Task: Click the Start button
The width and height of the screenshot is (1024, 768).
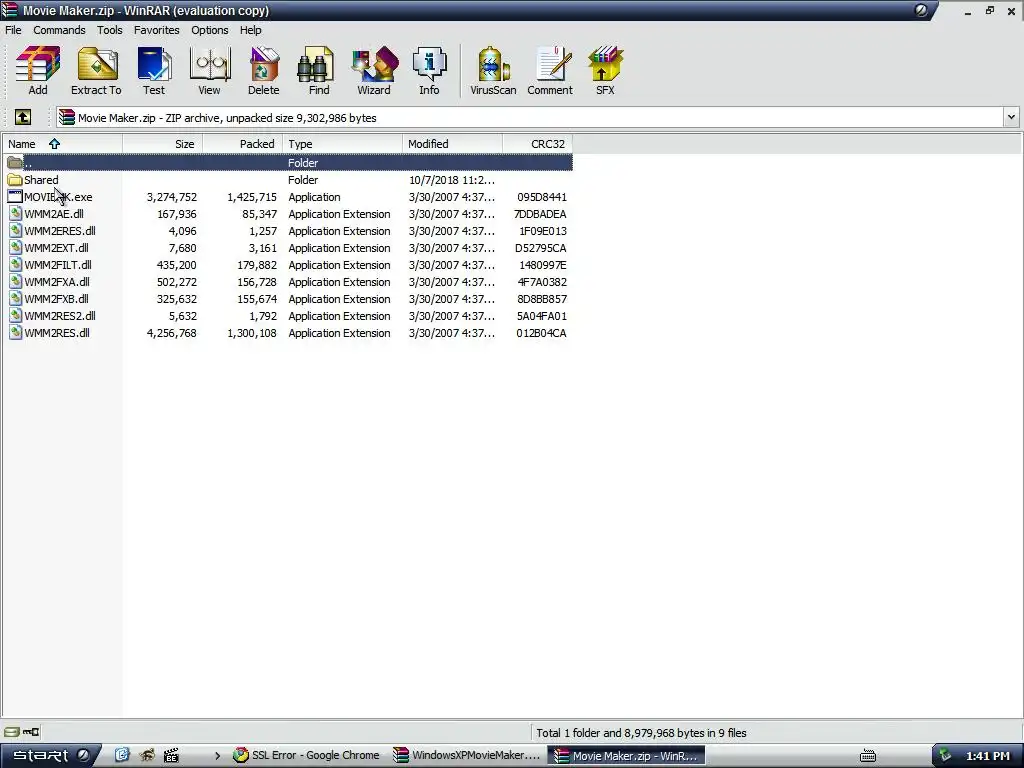Action: pos(48,756)
